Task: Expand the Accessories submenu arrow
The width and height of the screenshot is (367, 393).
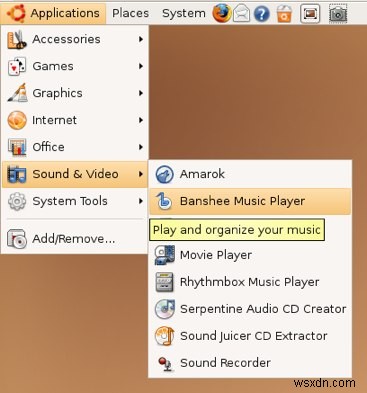Action: (141, 39)
